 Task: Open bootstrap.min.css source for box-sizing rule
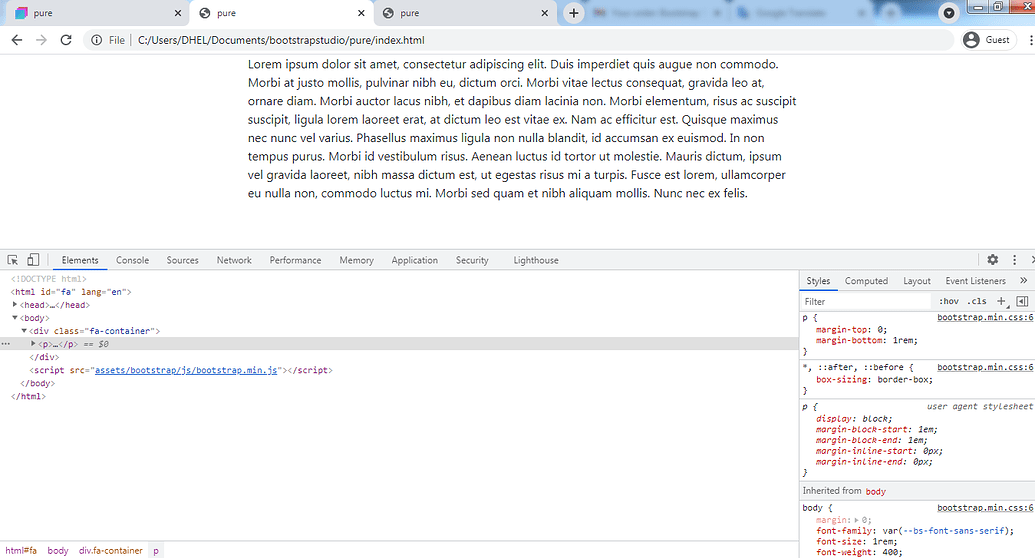pyautogui.click(x=985, y=367)
